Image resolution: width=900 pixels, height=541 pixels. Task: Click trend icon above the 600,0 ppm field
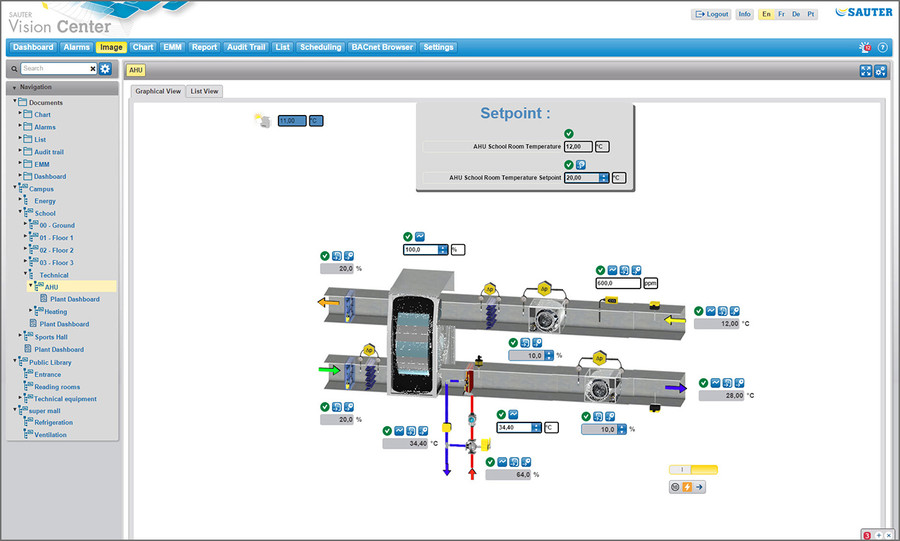pos(611,270)
